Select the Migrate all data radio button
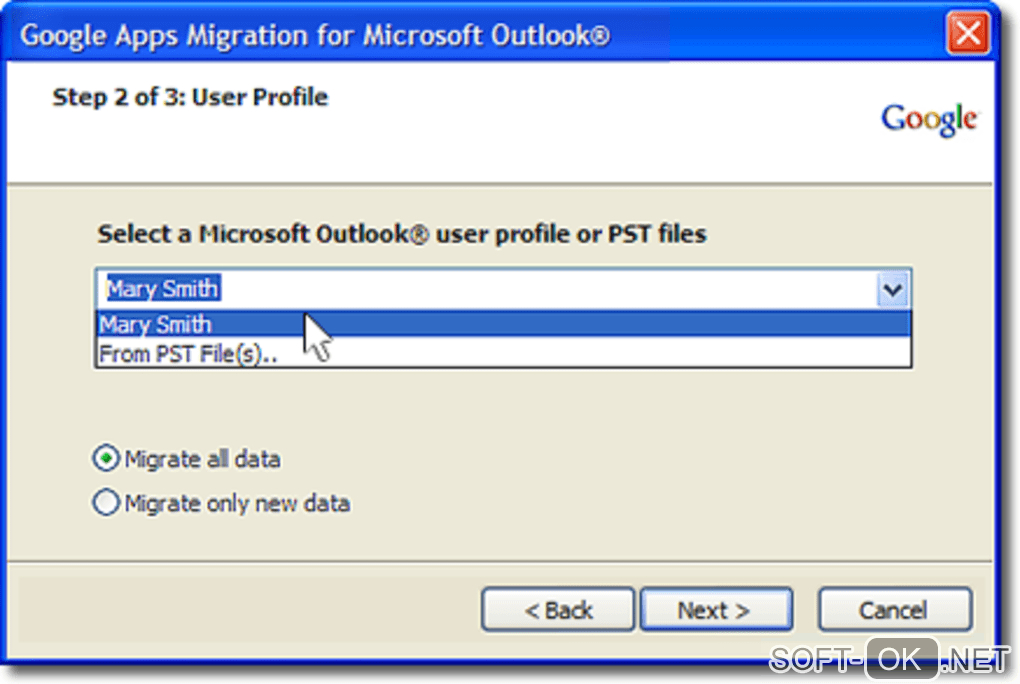 click(105, 459)
